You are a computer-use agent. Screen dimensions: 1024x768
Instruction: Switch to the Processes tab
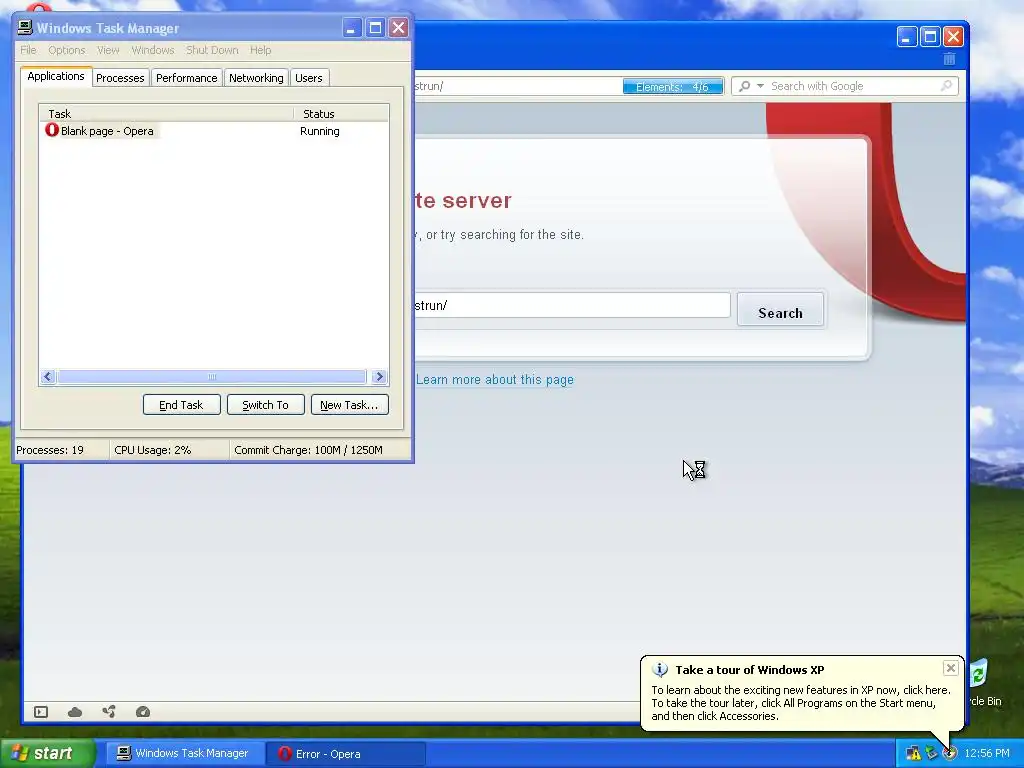tap(120, 78)
